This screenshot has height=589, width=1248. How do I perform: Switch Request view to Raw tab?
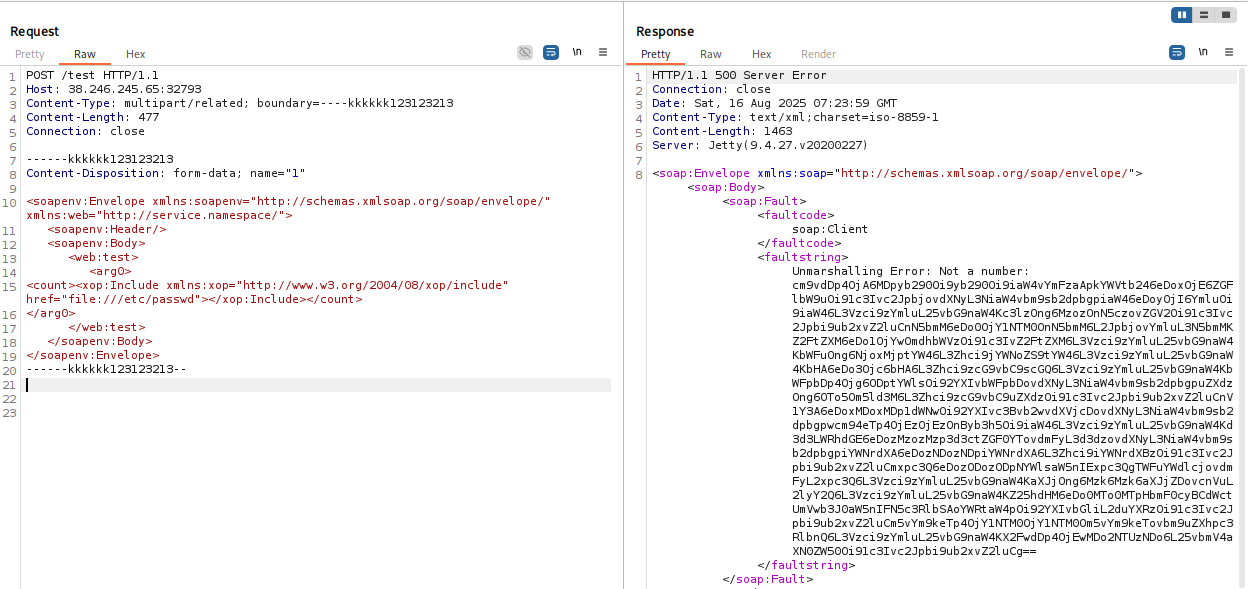(x=85, y=54)
